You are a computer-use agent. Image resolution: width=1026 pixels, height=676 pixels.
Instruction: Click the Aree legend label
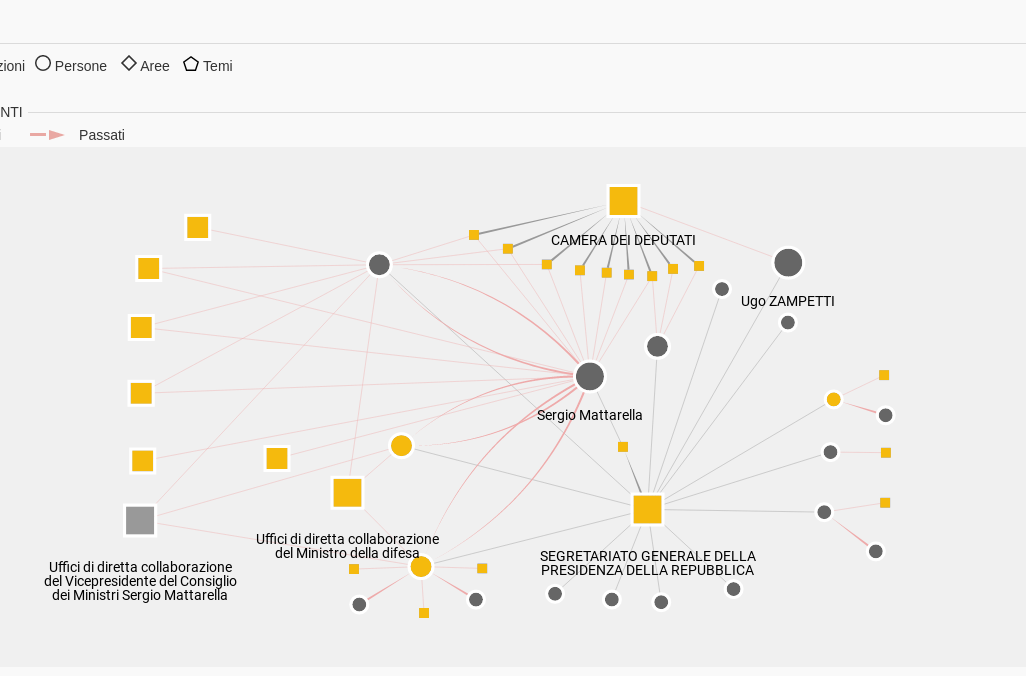(x=154, y=66)
